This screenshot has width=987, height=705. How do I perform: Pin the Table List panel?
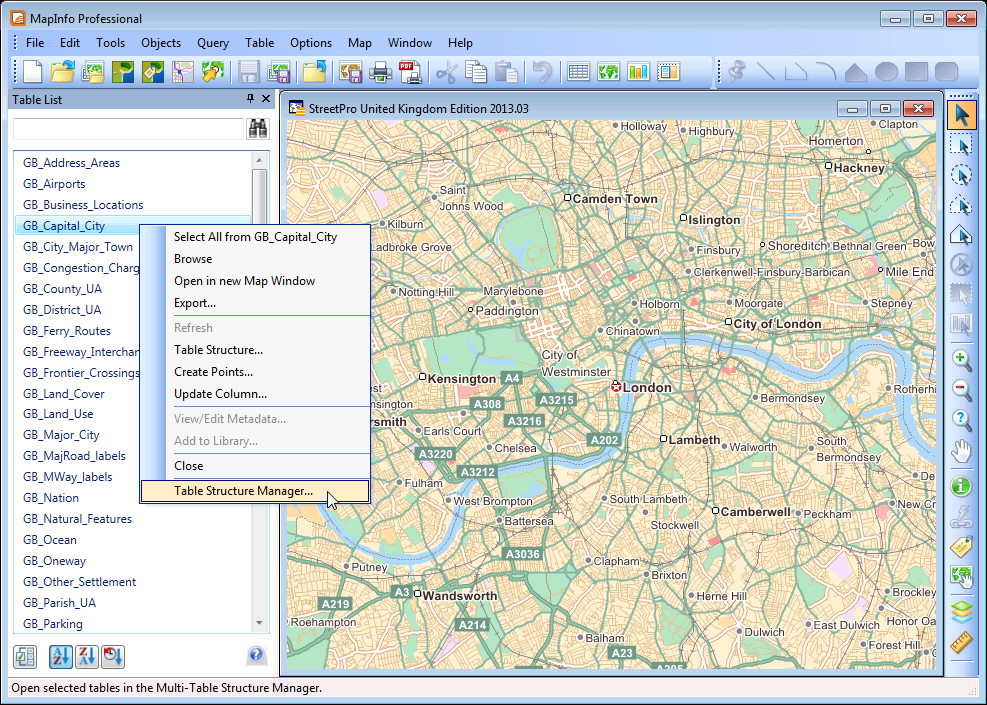pos(250,98)
